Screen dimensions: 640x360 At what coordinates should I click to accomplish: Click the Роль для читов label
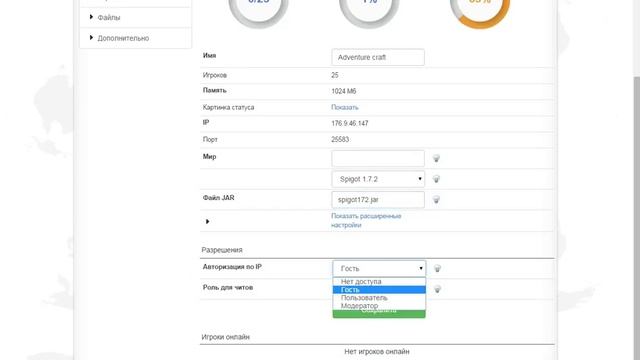[228, 287]
